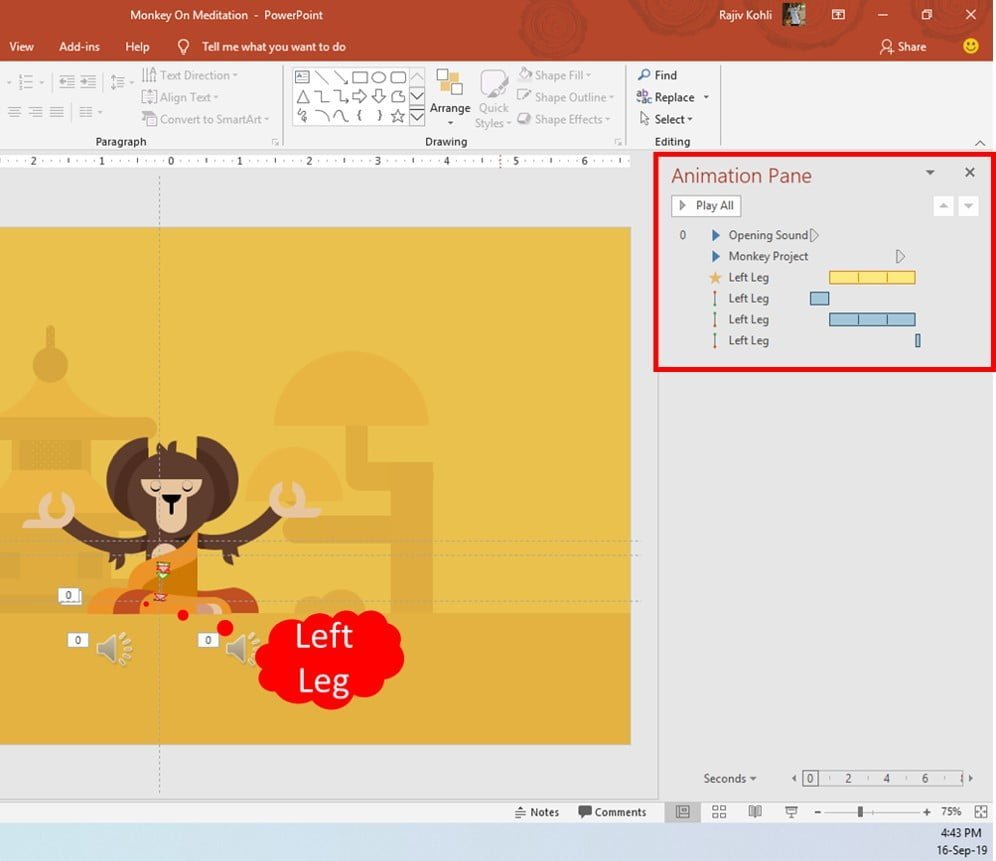Open Paragraph dialog launcher

coord(275,142)
